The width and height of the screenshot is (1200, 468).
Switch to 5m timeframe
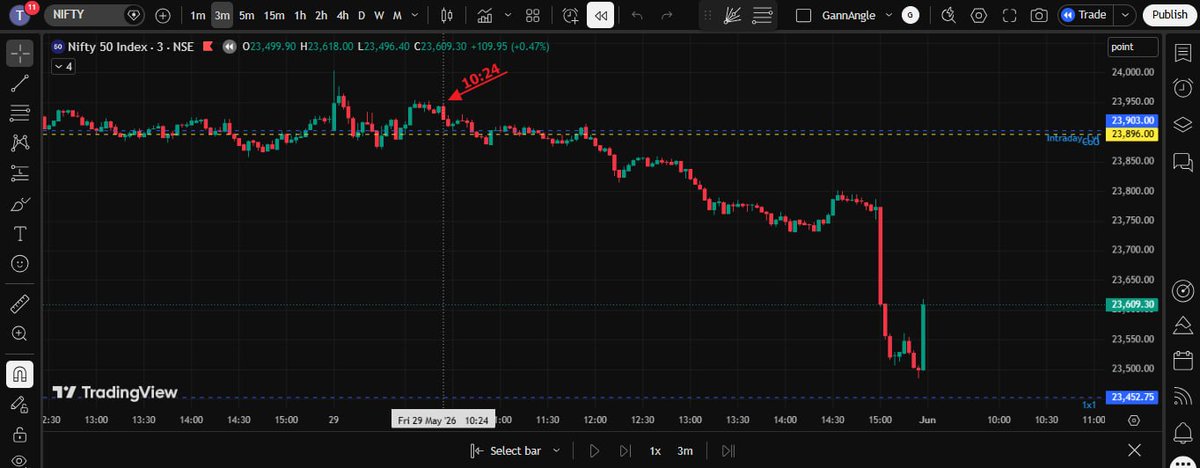coord(246,15)
